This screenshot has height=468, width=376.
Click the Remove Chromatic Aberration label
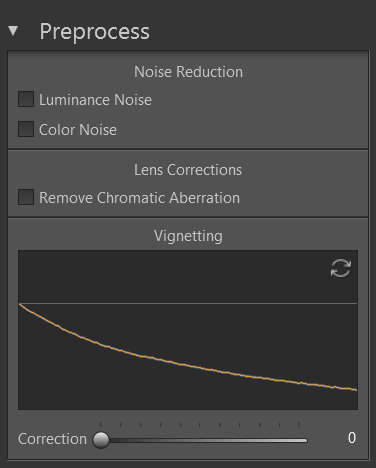pos(139,198)
